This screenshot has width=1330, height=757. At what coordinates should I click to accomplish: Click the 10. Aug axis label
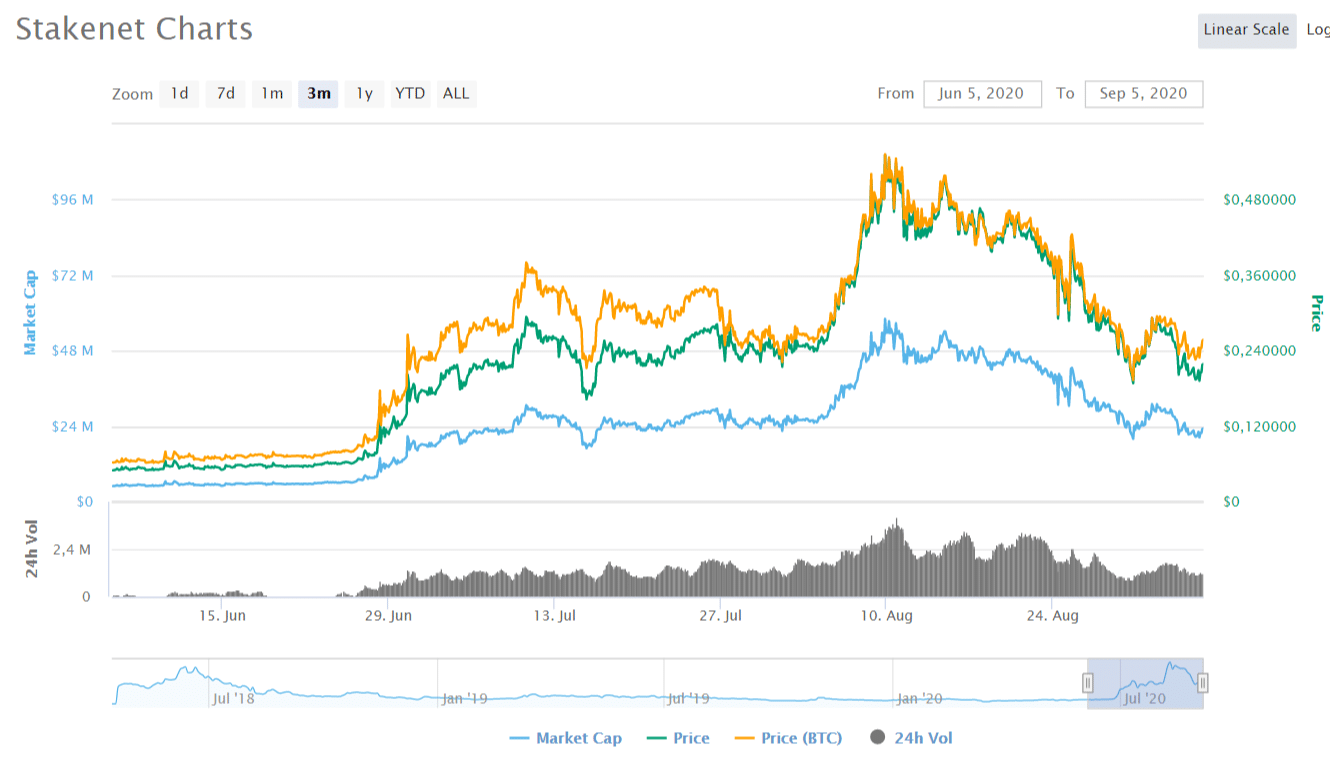[x=886, y=616]
